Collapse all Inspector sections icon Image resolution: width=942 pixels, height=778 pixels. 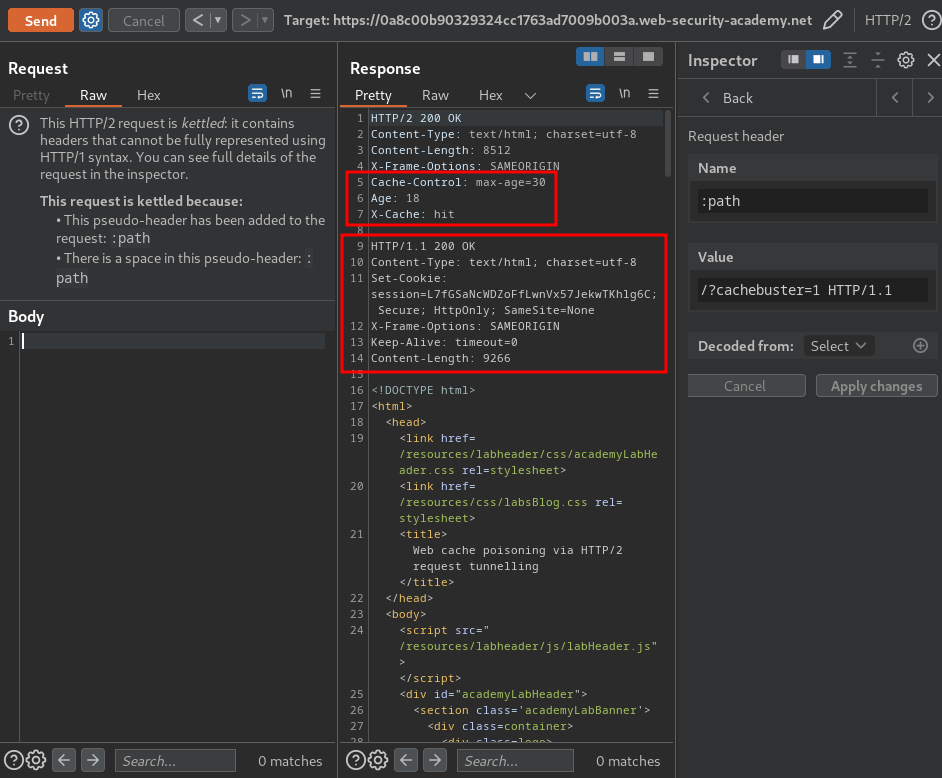pyautogui.click(x=878, y=60)
